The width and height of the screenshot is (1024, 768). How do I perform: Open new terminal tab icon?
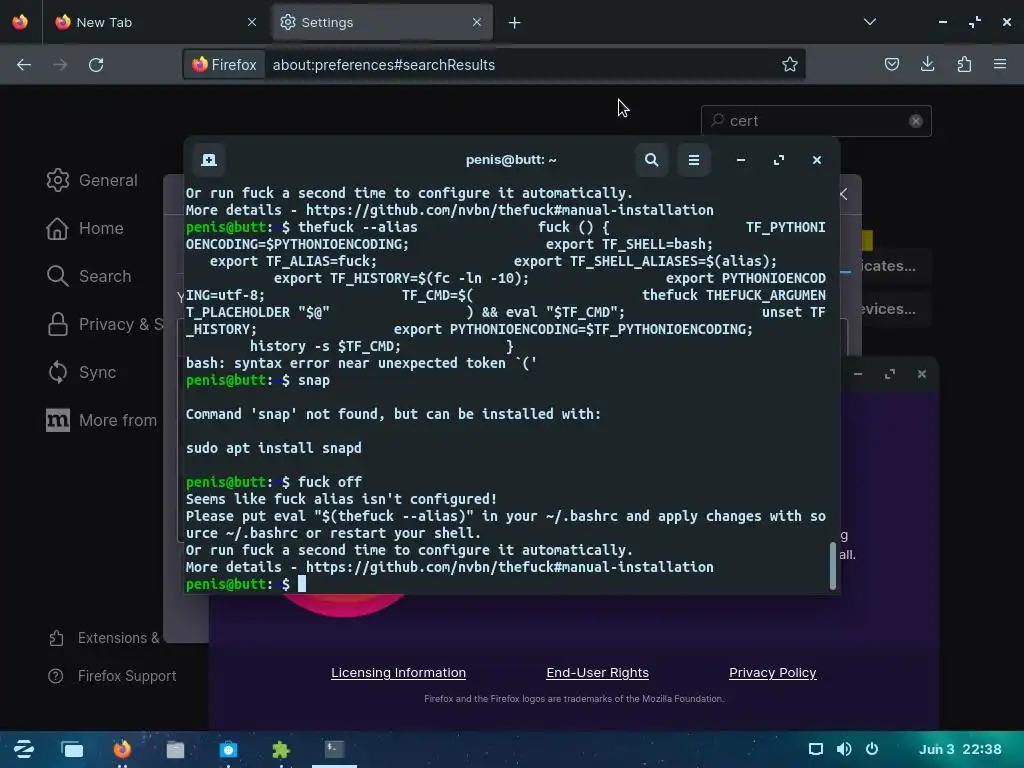tap(209, 160)
